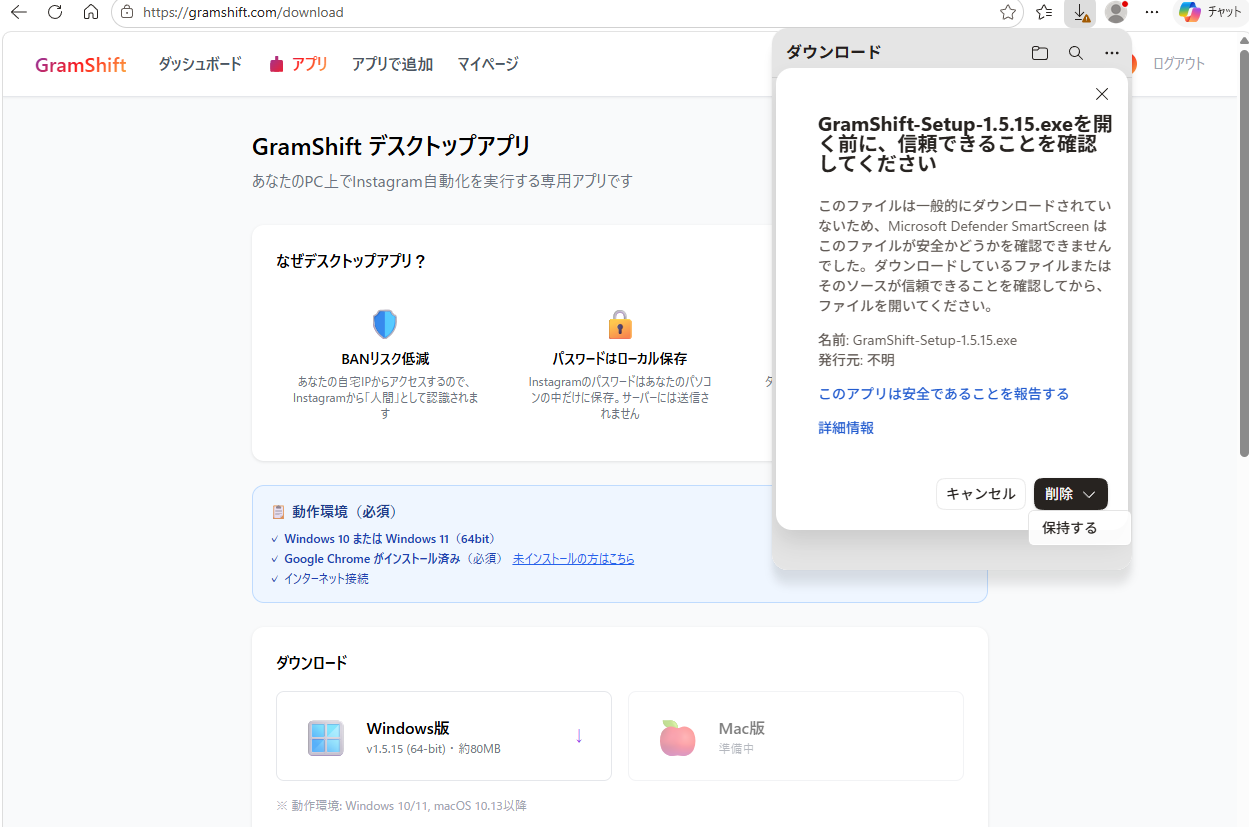The image size is (1249, 827).
Task: Click the padlock password icon
Action: click(620, 324)
